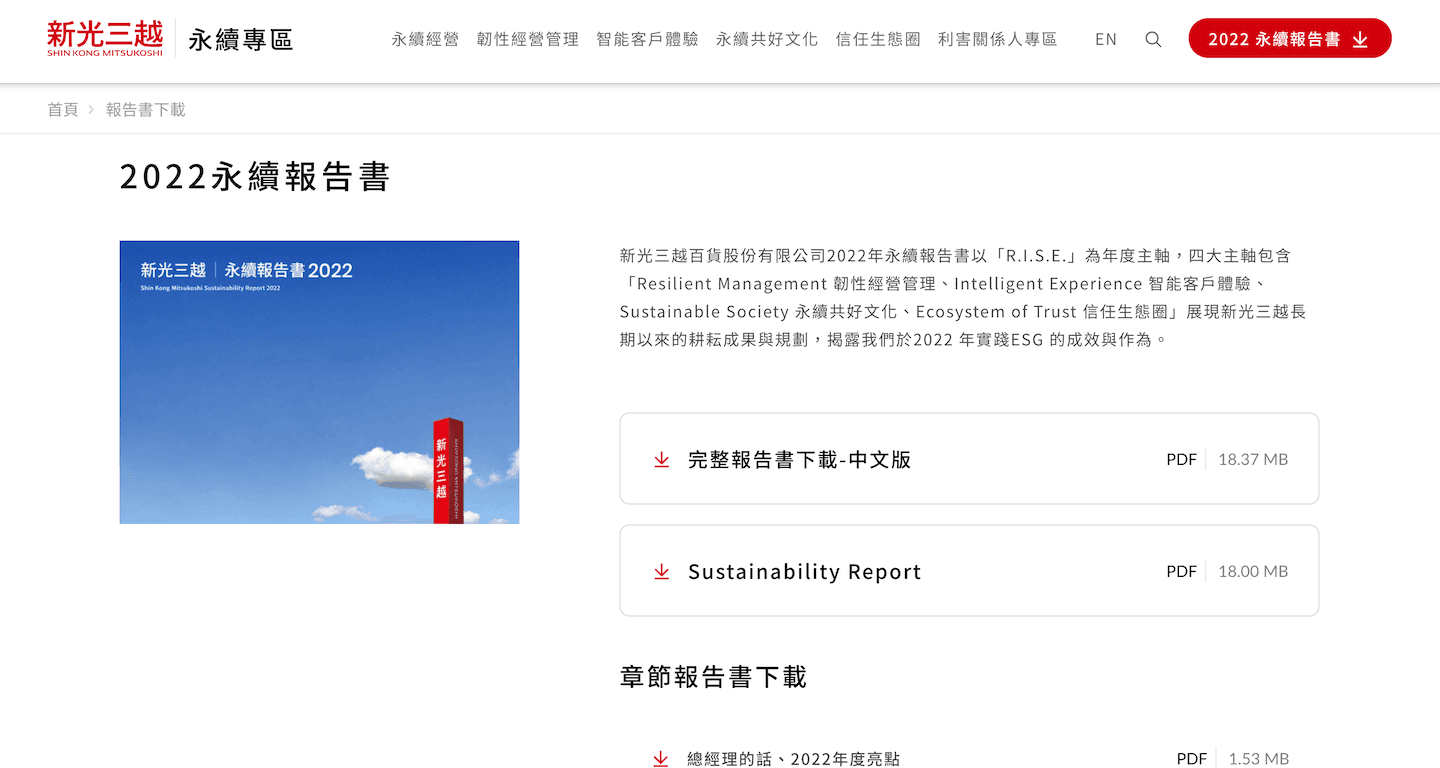Open the 利害關係人專區 menu

coord(997,39)
